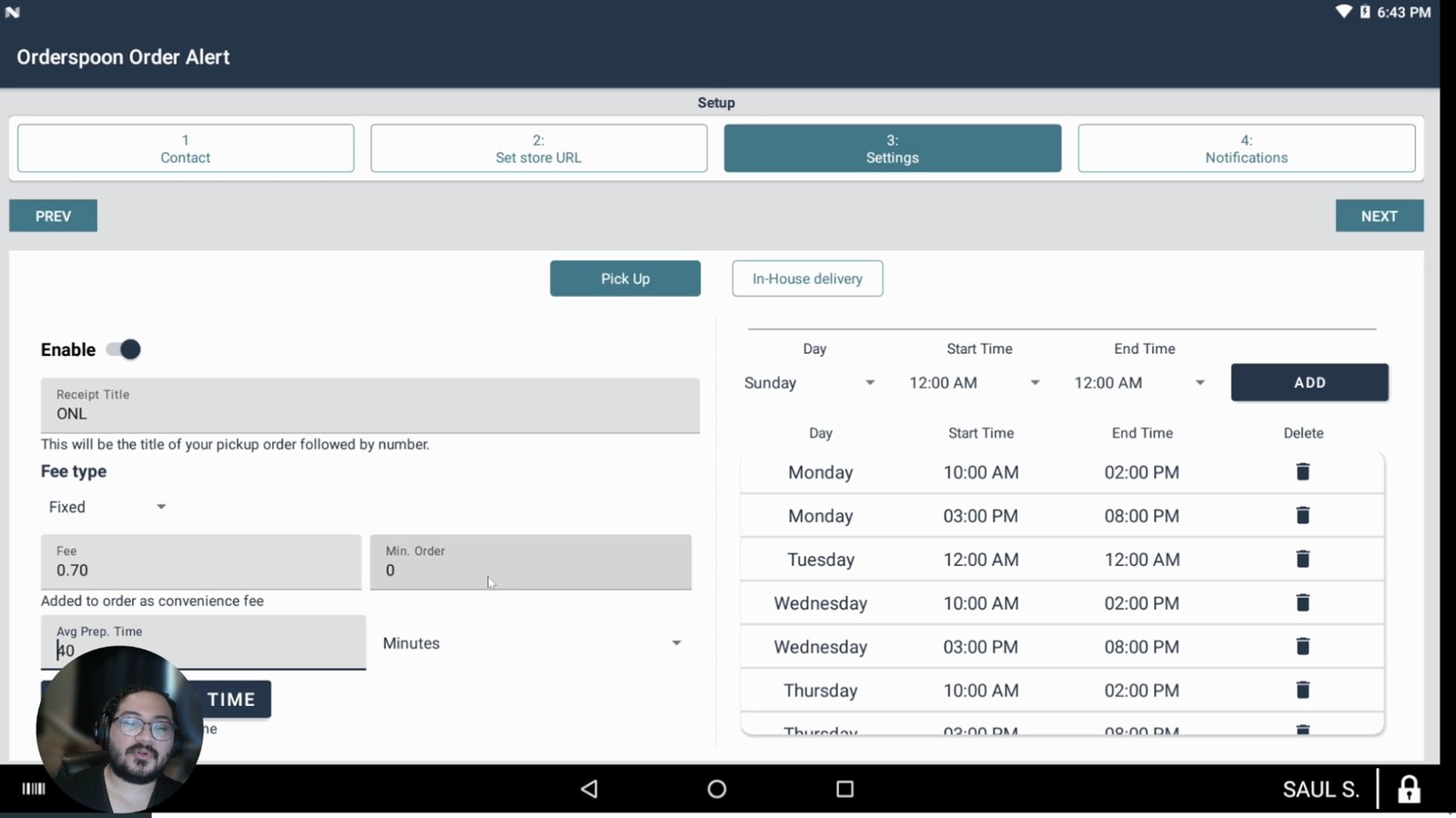
Task: Delete the Wednesday 10:00 AM schedule row
Action: click(1302, 602)
